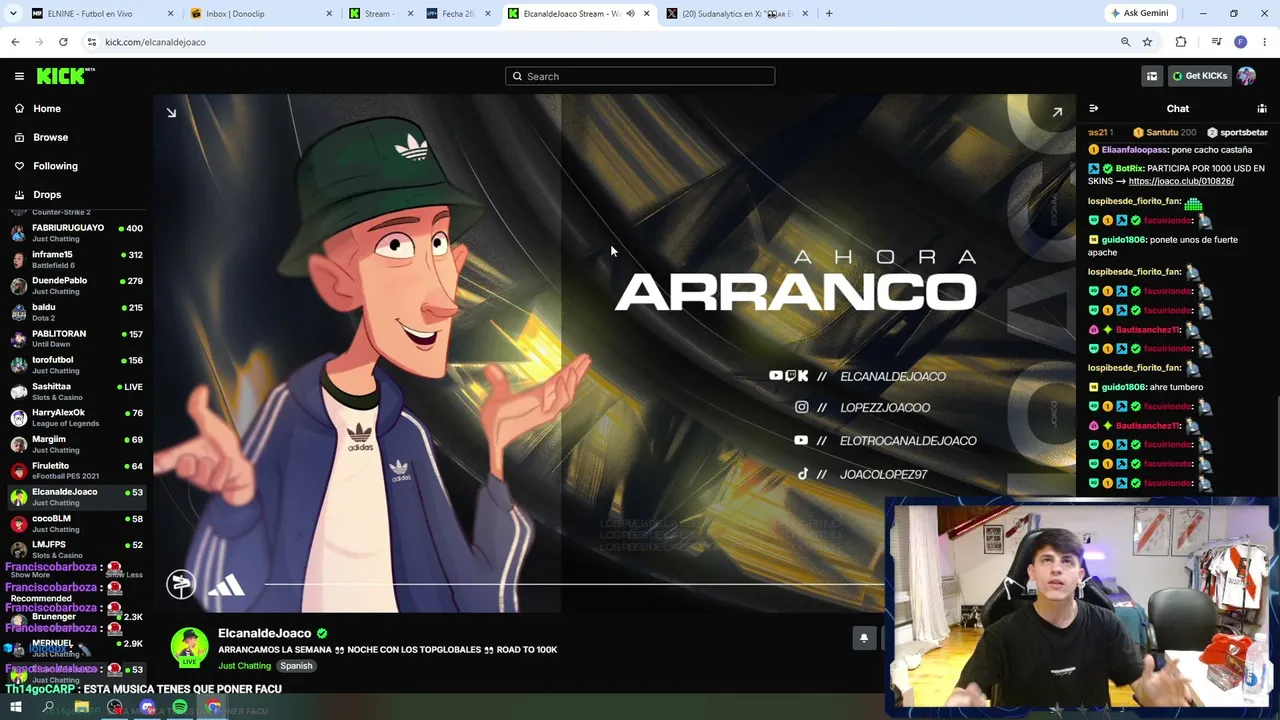Screen dimensions: 1280x720
Task: Open baldu channel in sidebar
Action: coord(76,312)
